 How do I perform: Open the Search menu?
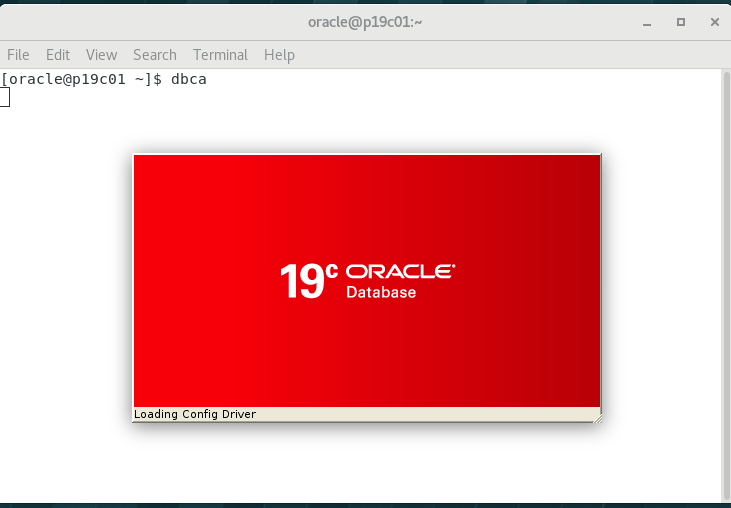tap(155, 55)
